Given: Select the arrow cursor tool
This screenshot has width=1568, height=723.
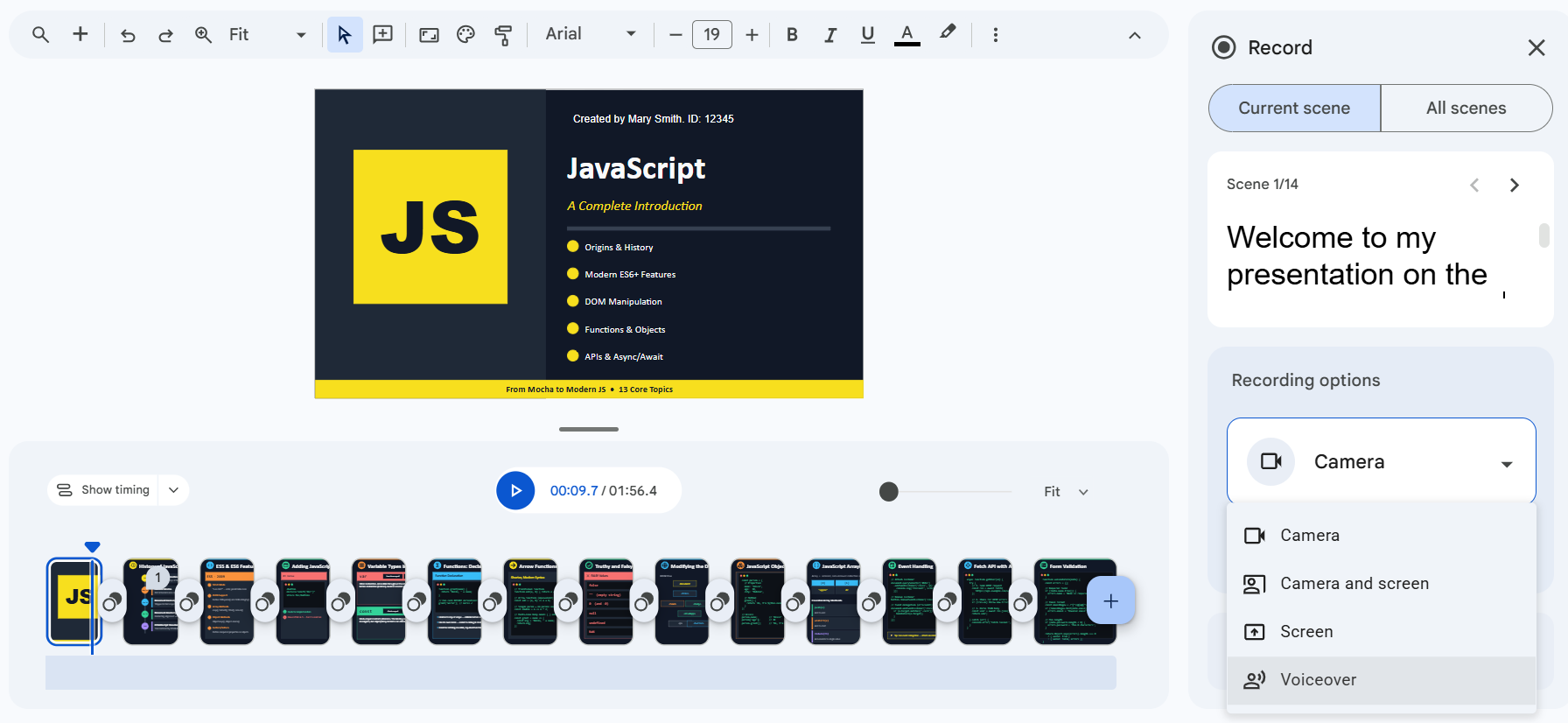Looking at the screenshot, I should click(345, 34).
